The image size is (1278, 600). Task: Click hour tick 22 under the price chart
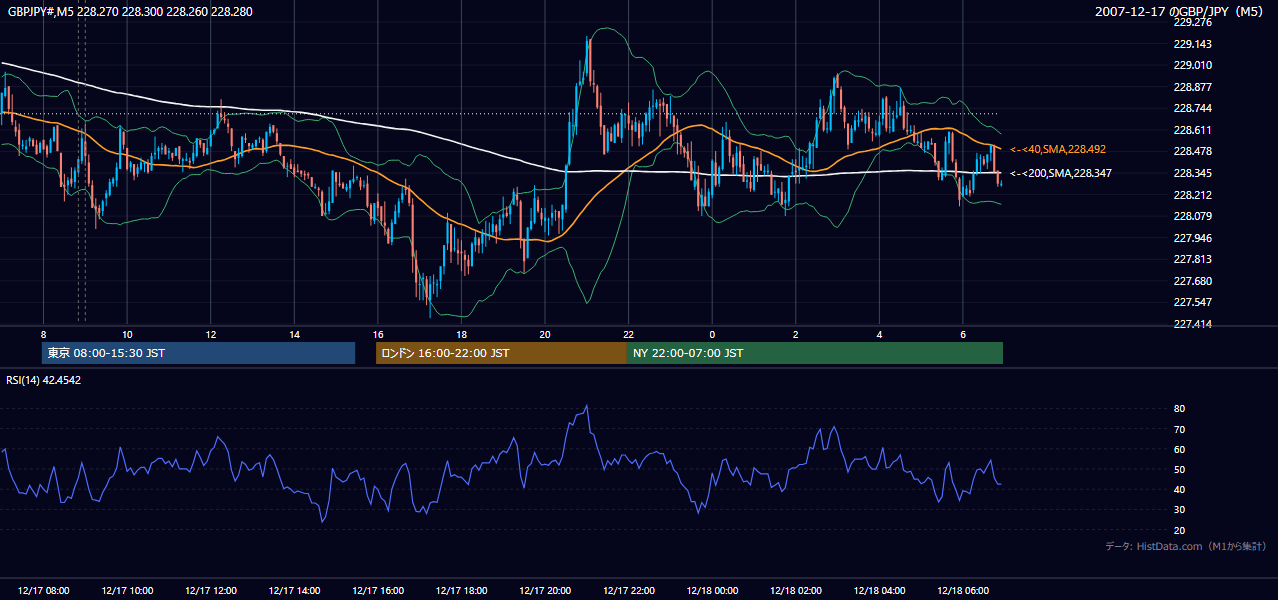pyautogui.click(x=628, y=334)
